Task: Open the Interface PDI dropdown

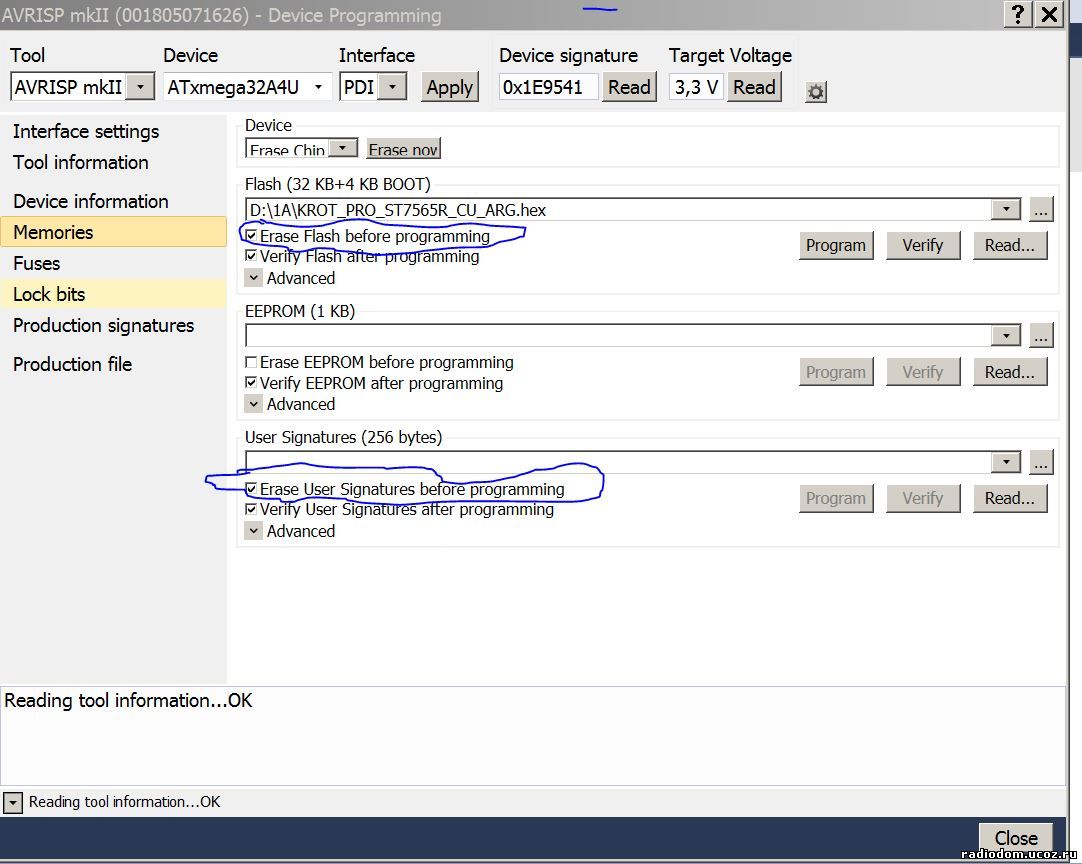Action: point(393,87)
